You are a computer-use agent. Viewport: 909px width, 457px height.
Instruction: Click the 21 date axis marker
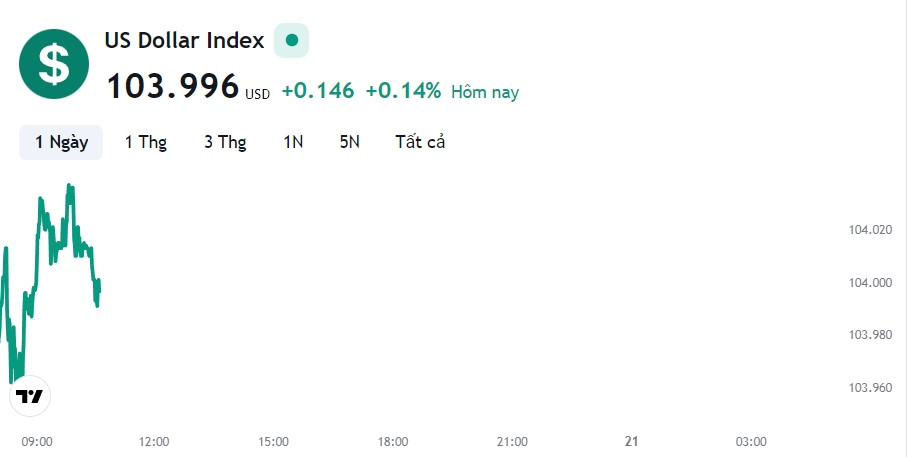point(631,441)
